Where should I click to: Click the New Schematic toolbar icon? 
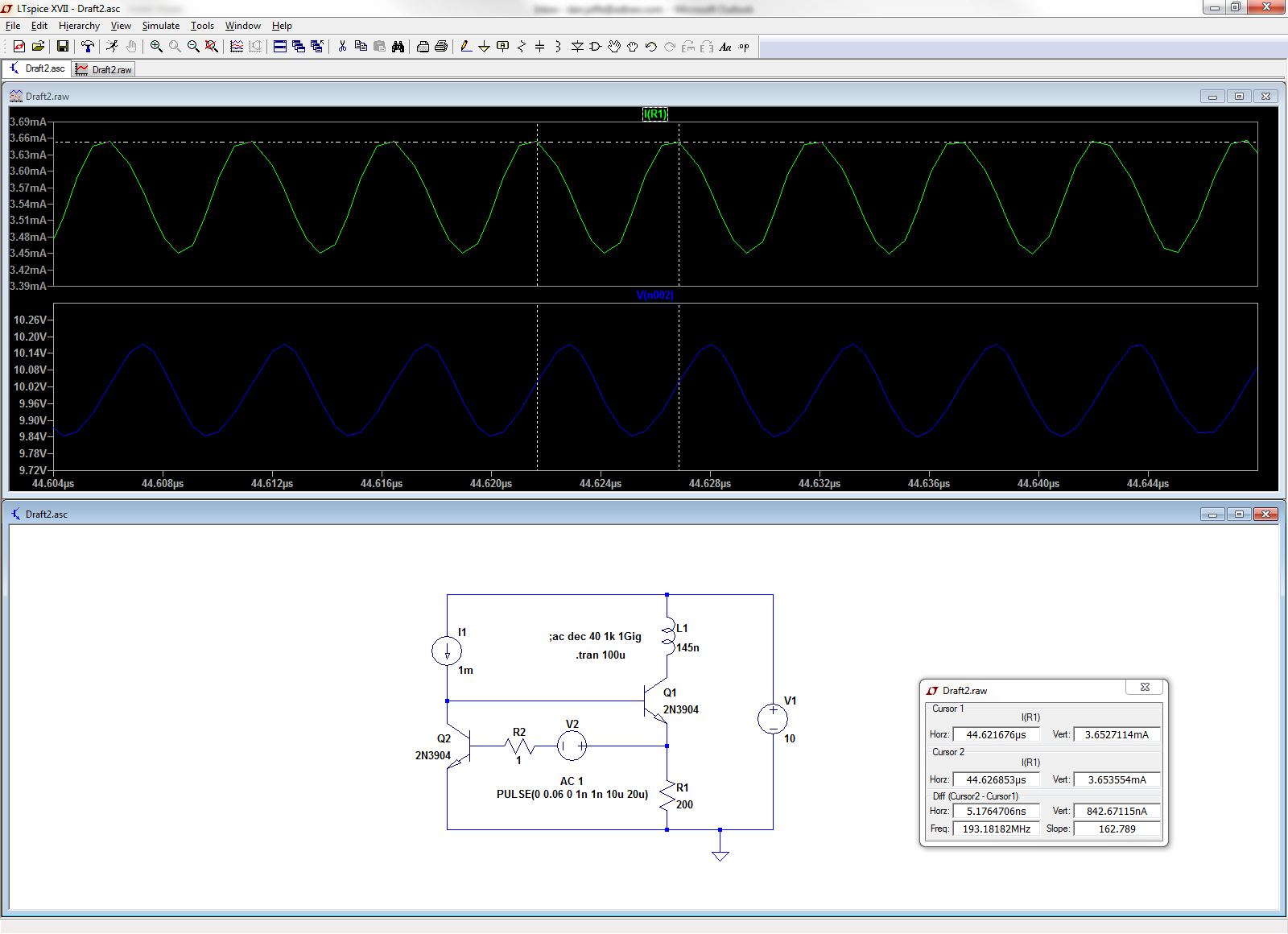coord(19,47)
